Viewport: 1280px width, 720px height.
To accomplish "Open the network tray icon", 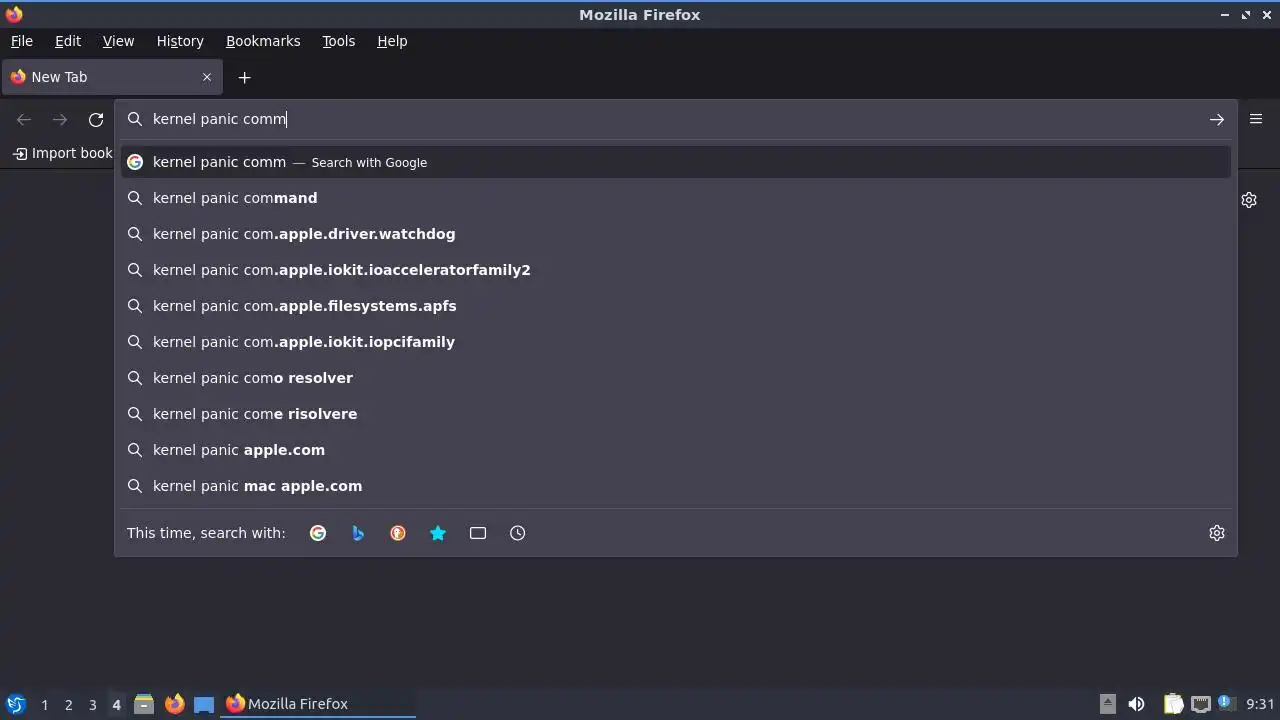I will click(x=1200, y=704).
